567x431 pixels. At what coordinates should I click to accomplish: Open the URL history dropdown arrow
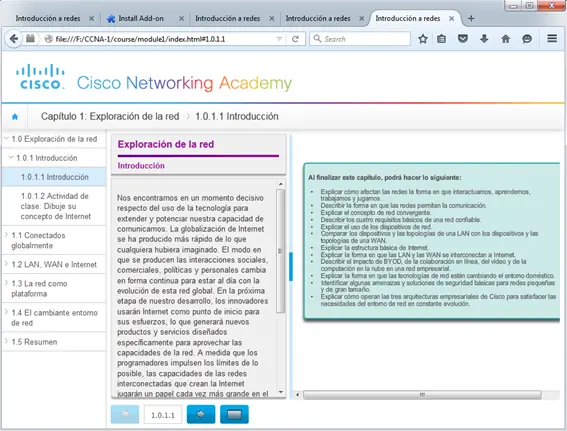click(x=279, y=39)
